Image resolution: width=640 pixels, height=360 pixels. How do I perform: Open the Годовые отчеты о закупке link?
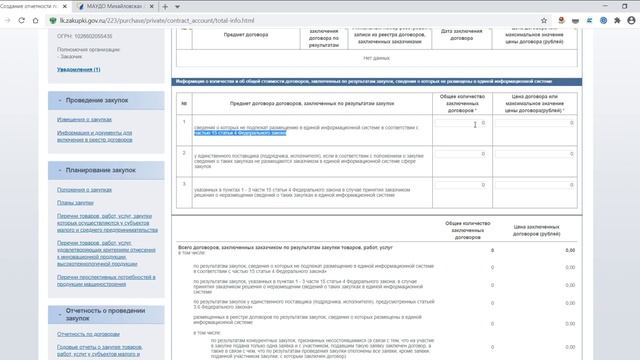point(100,351)
